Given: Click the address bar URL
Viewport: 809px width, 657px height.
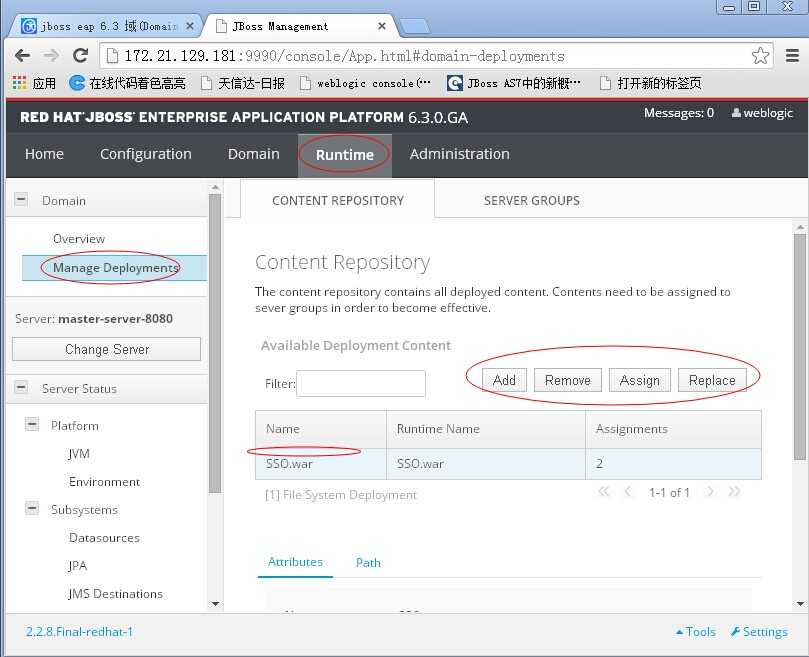Looking at the screenshot, I should tap(344, 56).
